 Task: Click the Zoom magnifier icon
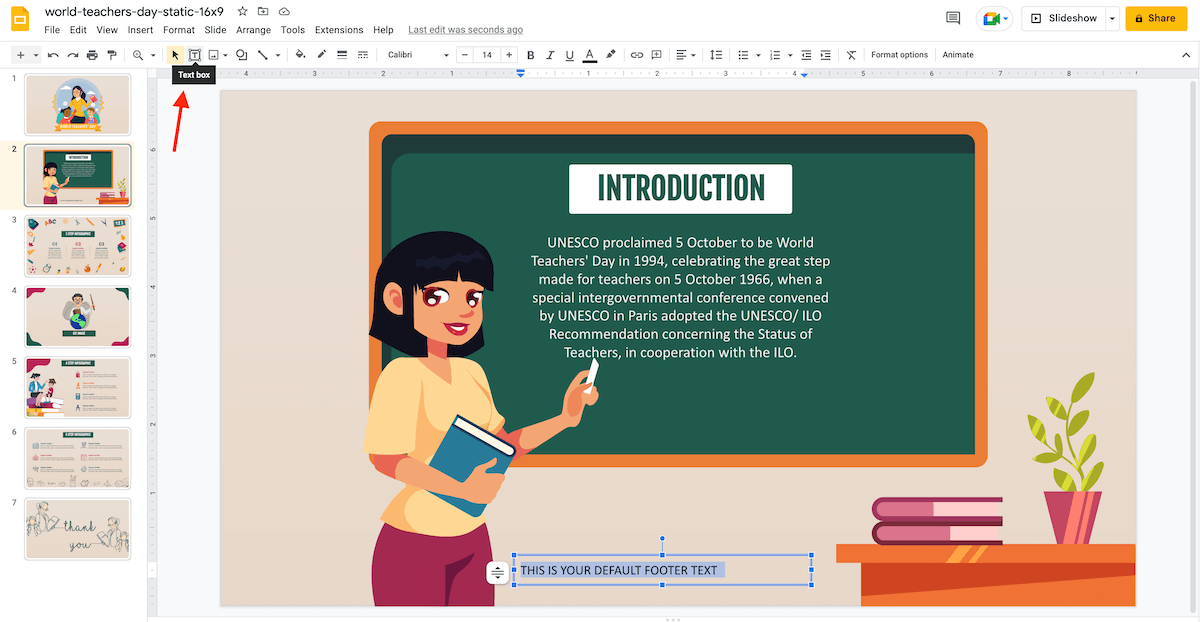pyautogui.click(x=138, y=55)
